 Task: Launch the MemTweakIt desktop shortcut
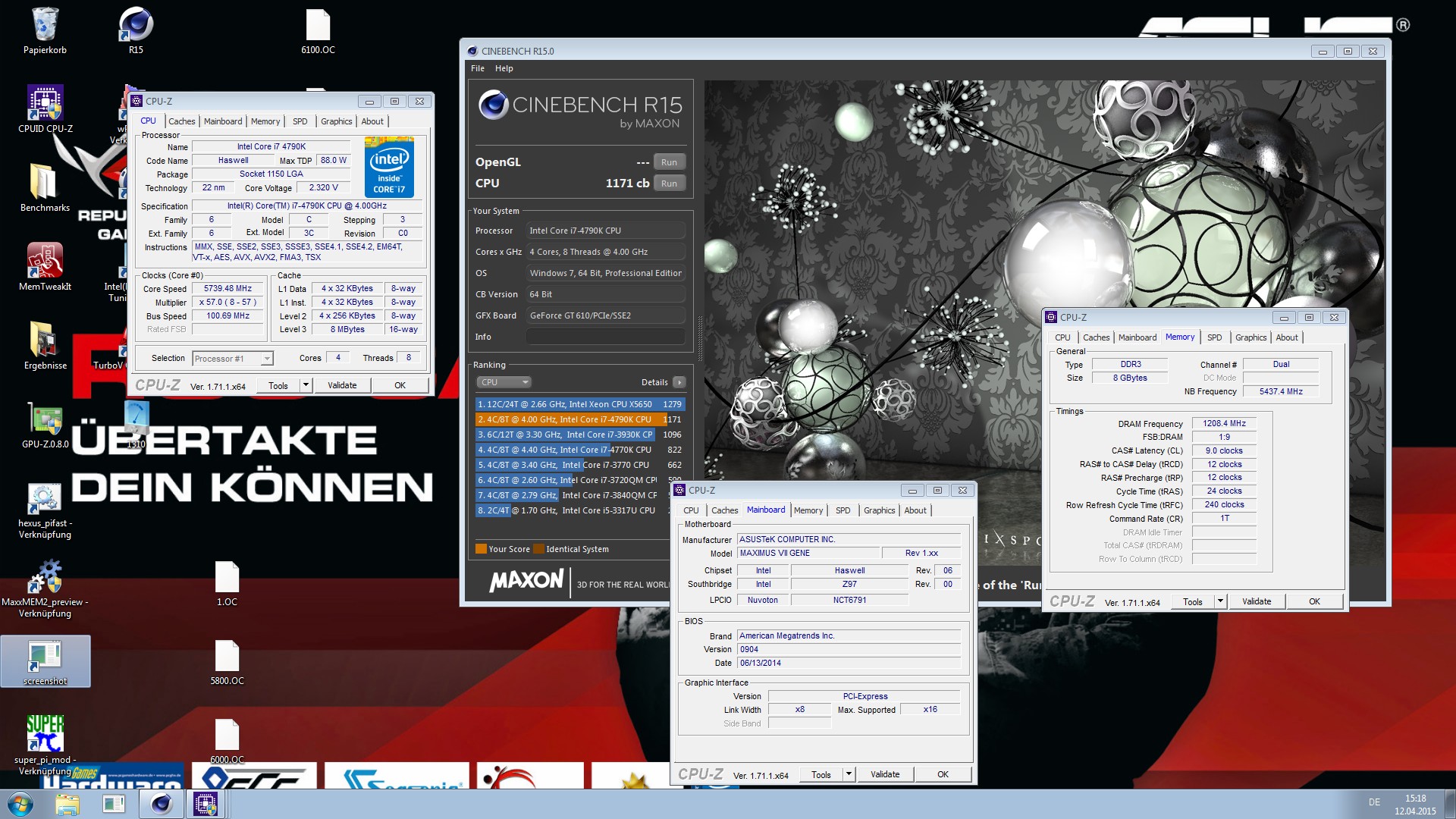pos(45,268)
